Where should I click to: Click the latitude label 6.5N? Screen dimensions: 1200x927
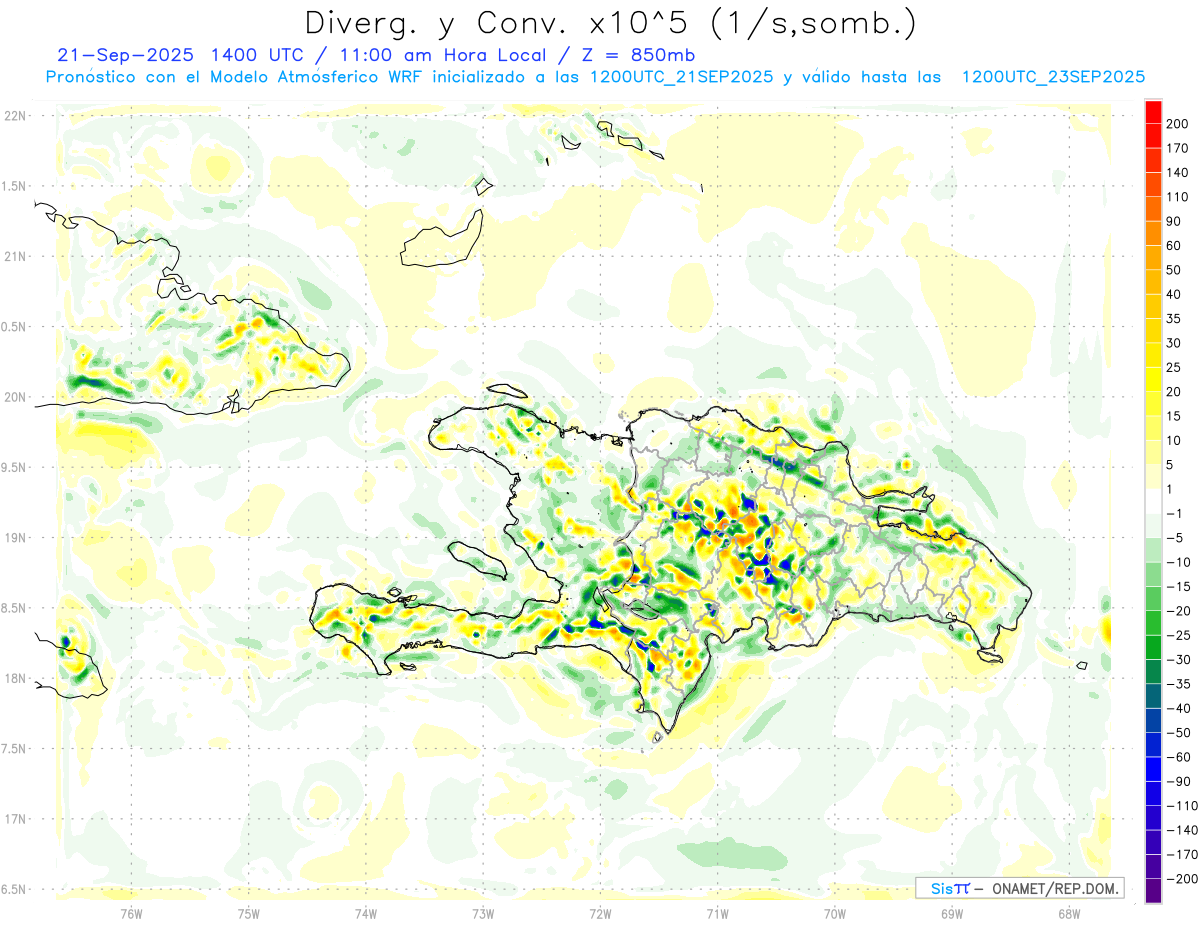(13, 889)
